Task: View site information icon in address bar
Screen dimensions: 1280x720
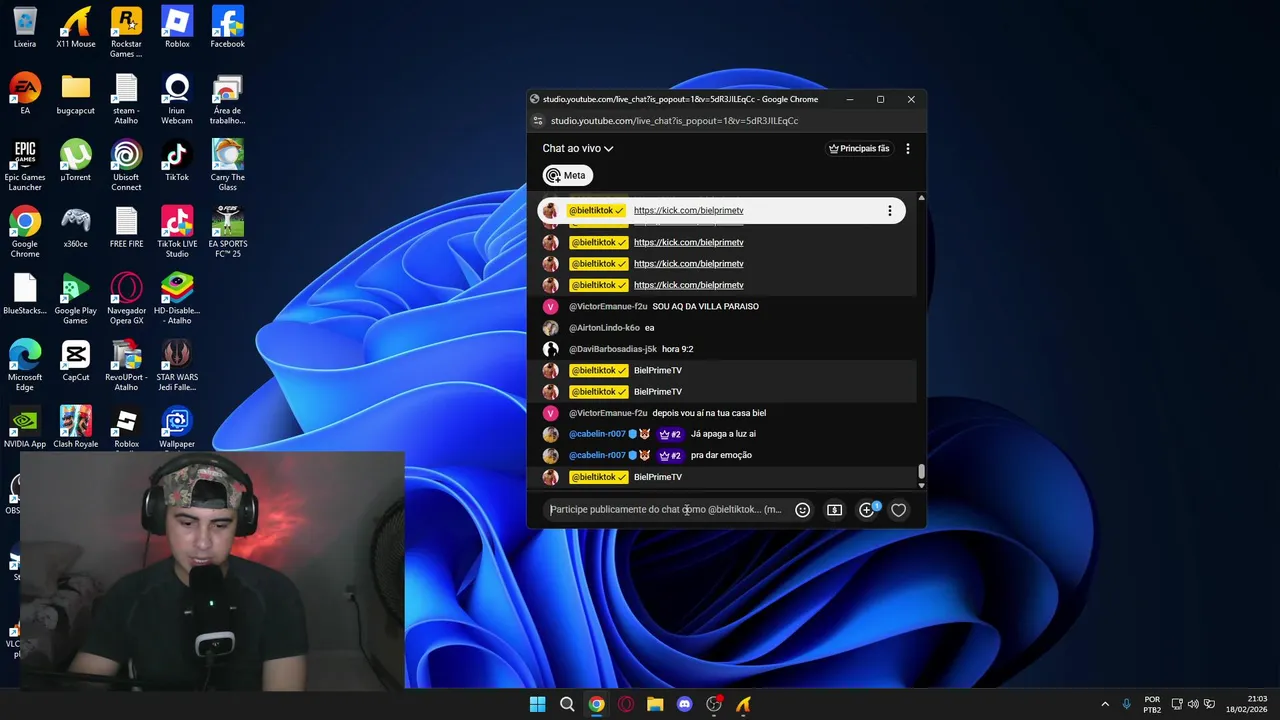Action: [x=537, y=121]
